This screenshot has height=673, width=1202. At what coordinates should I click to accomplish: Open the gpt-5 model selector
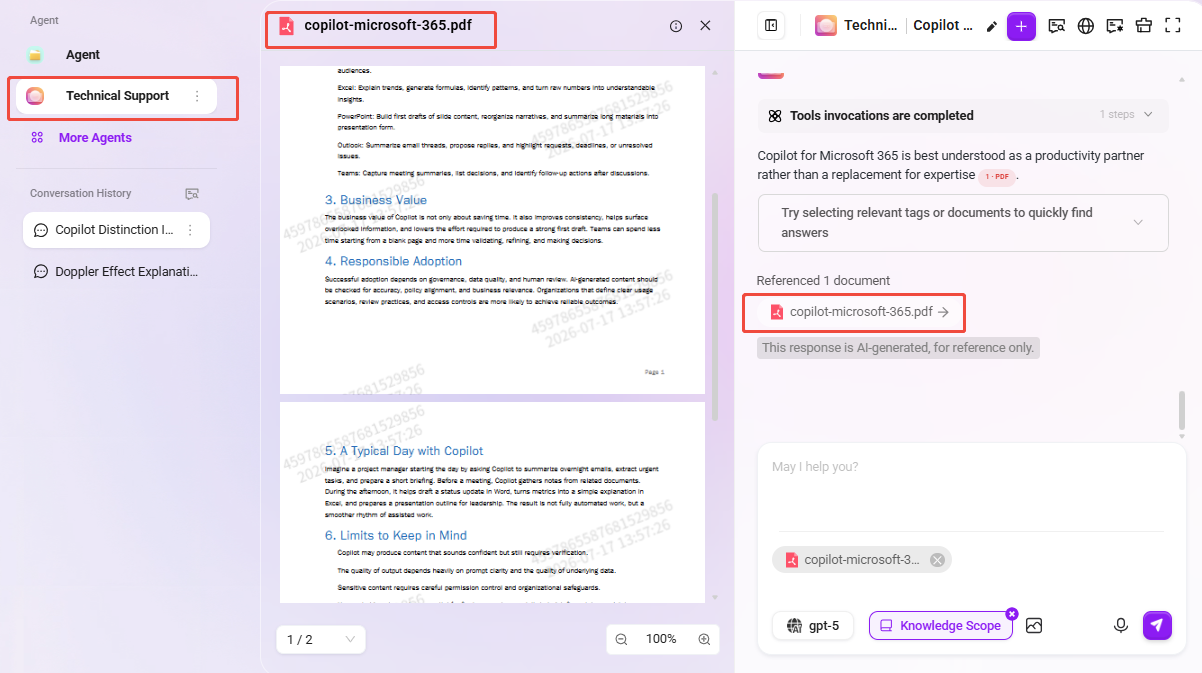(x=813, y=626)
